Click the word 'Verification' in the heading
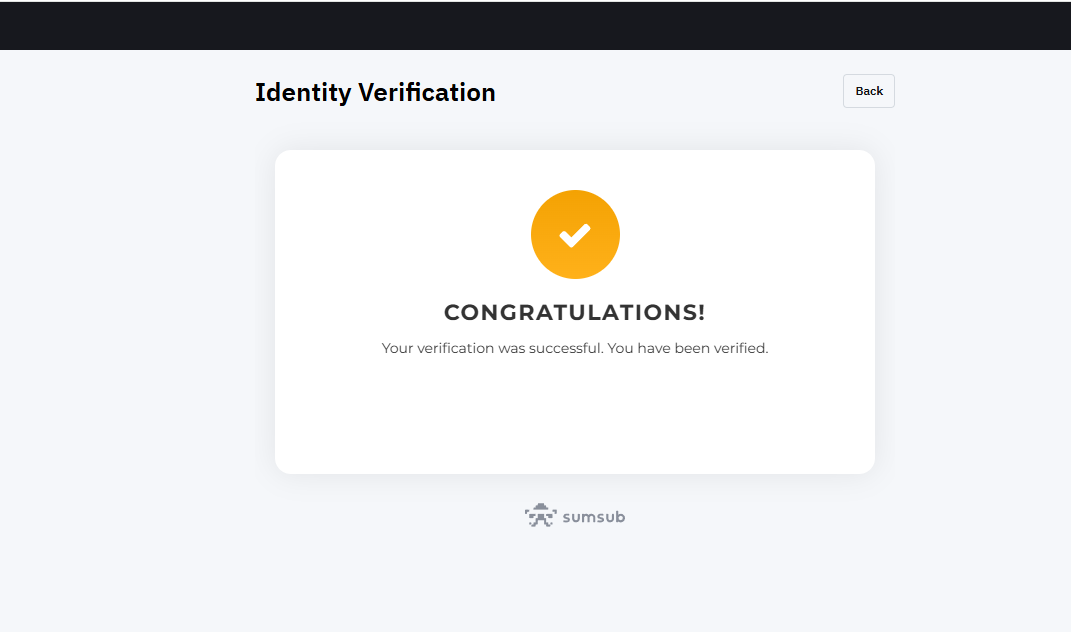1071x632 pixels. [427, 92]
